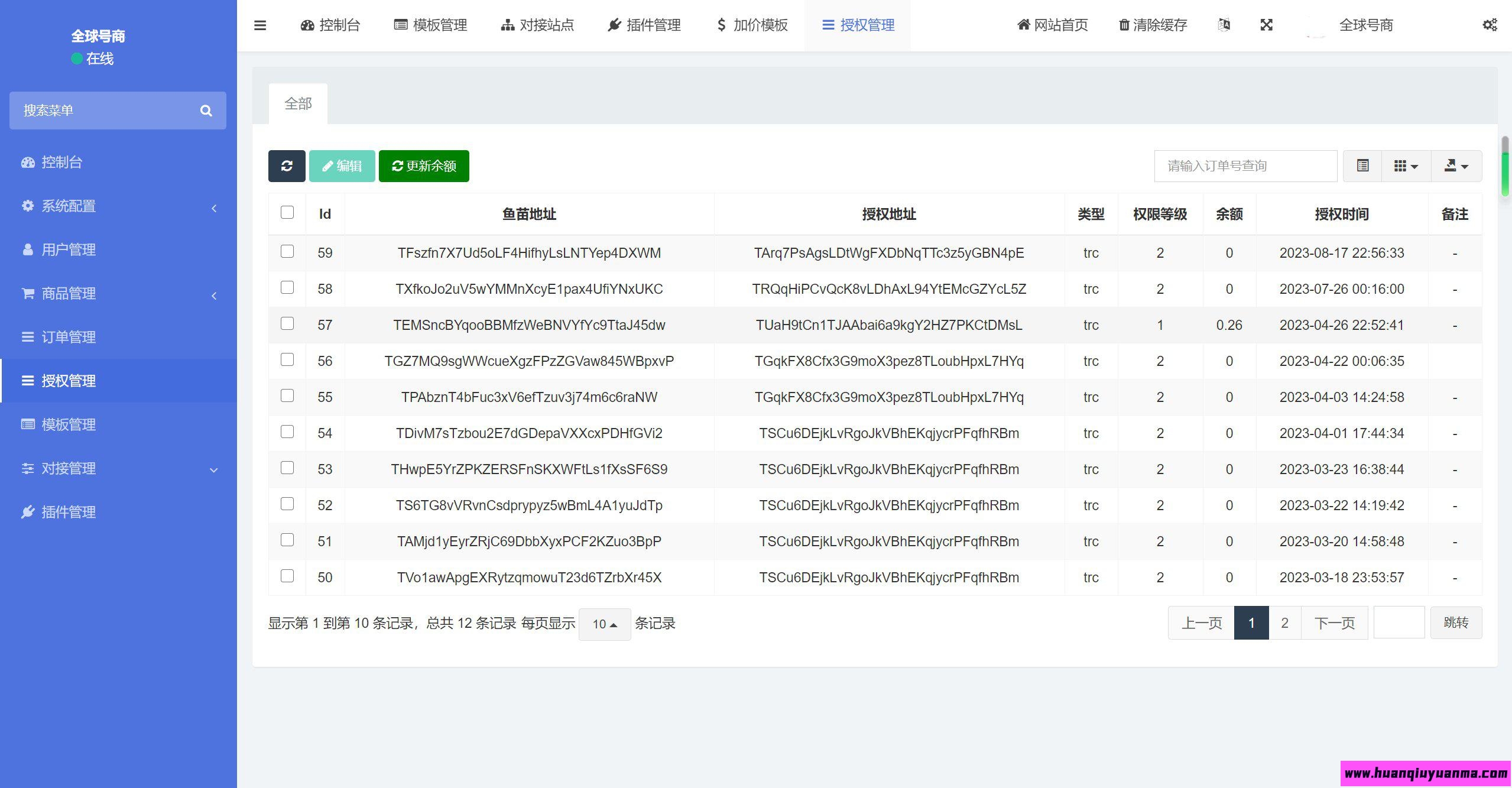Click the sliders icon beside 对接管理
The image size is (1512, 788).
click(x=28, y=468)
